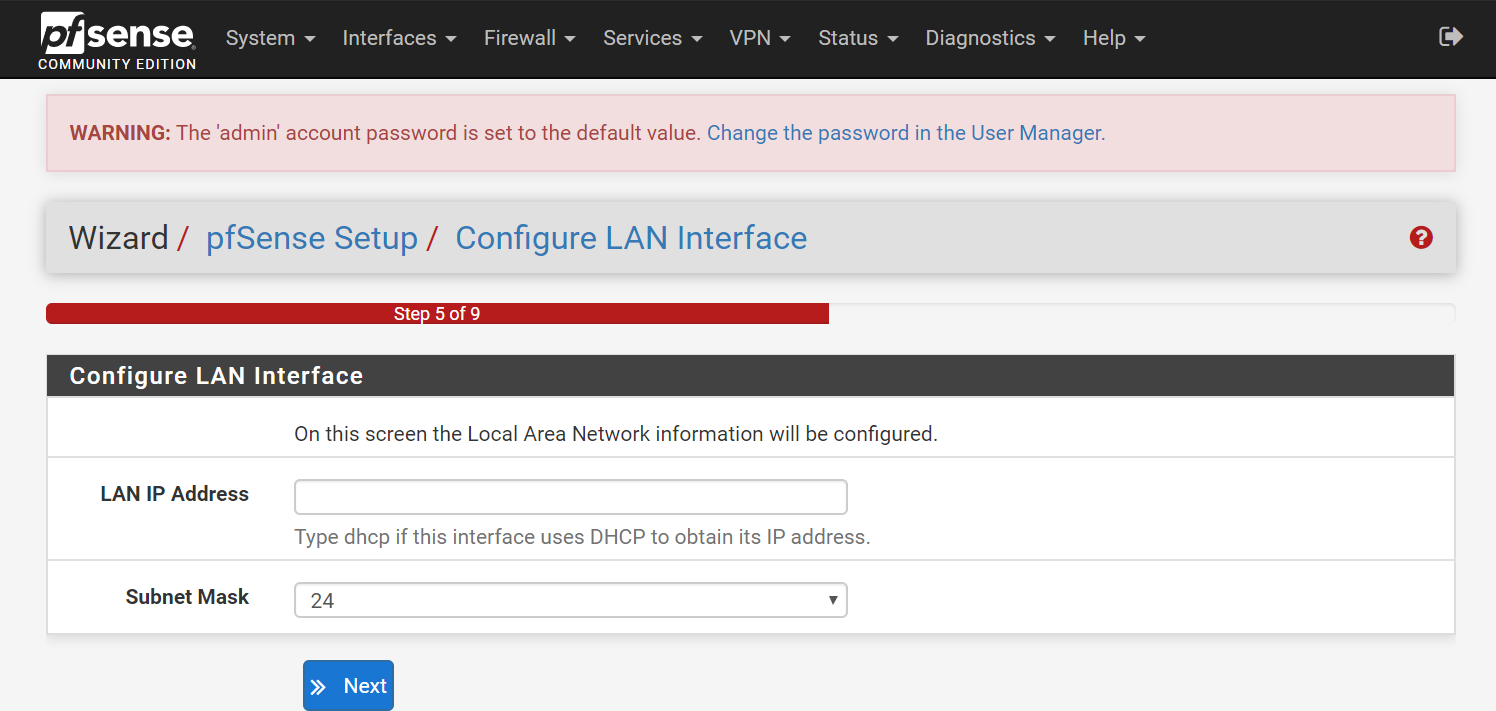The height and width of the screenshot is (711, 1496).
Task: Click the Subnet Mask label
Action: coord(187,597)
